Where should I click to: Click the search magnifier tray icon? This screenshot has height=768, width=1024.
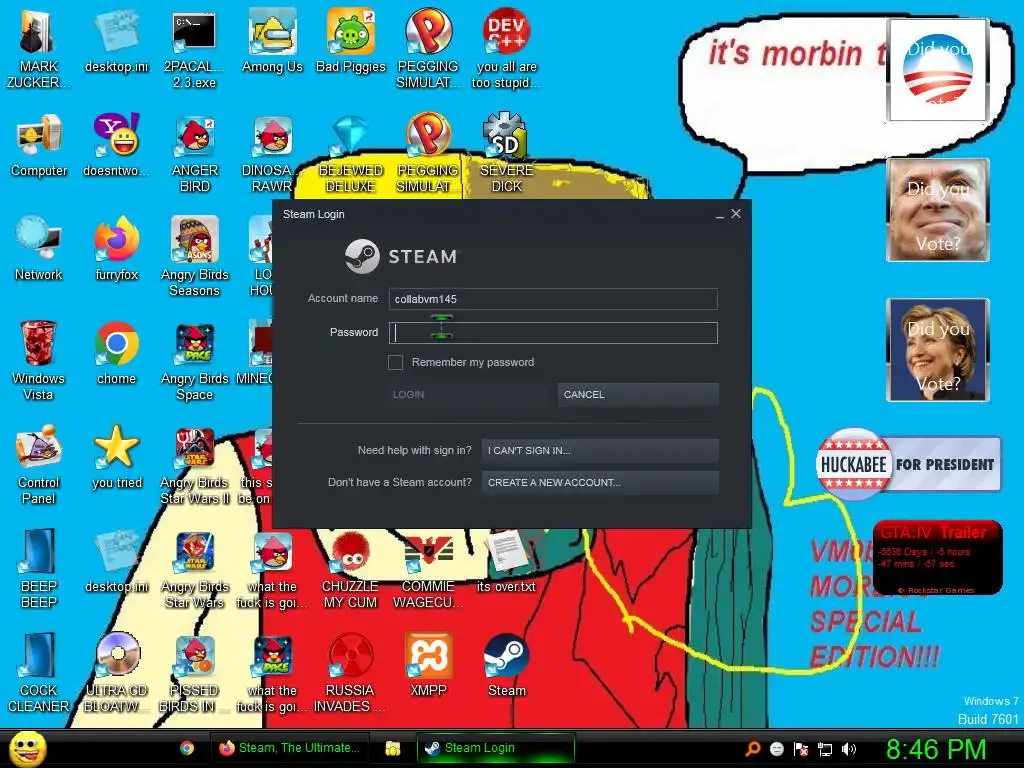(x=753, y=749)
